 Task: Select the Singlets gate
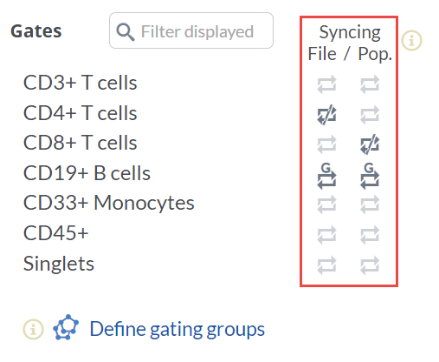tap(59, 264)
